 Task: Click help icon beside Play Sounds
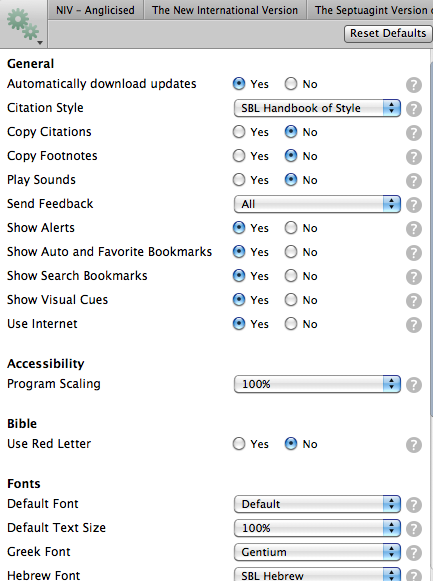(x=414, y=181)
